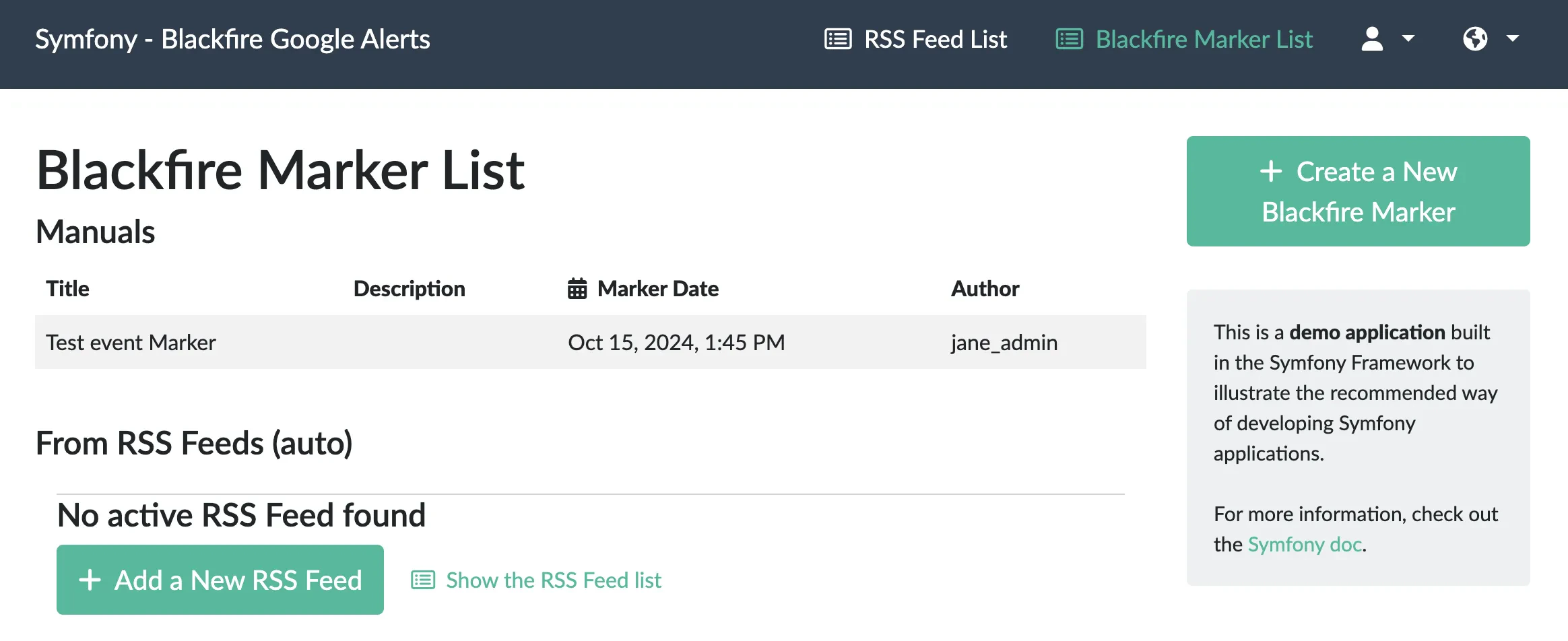Expand the language selector dropdown arrow

(1513, 39)
